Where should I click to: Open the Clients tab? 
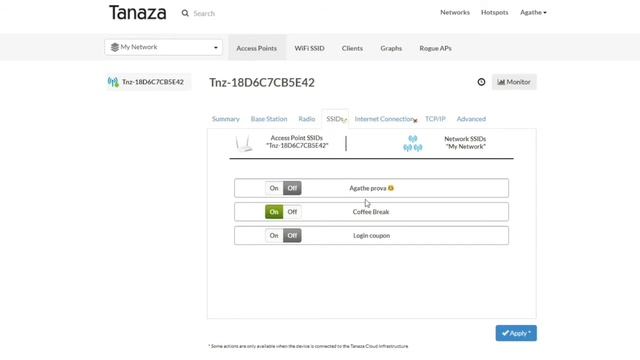tap(352, 48)
